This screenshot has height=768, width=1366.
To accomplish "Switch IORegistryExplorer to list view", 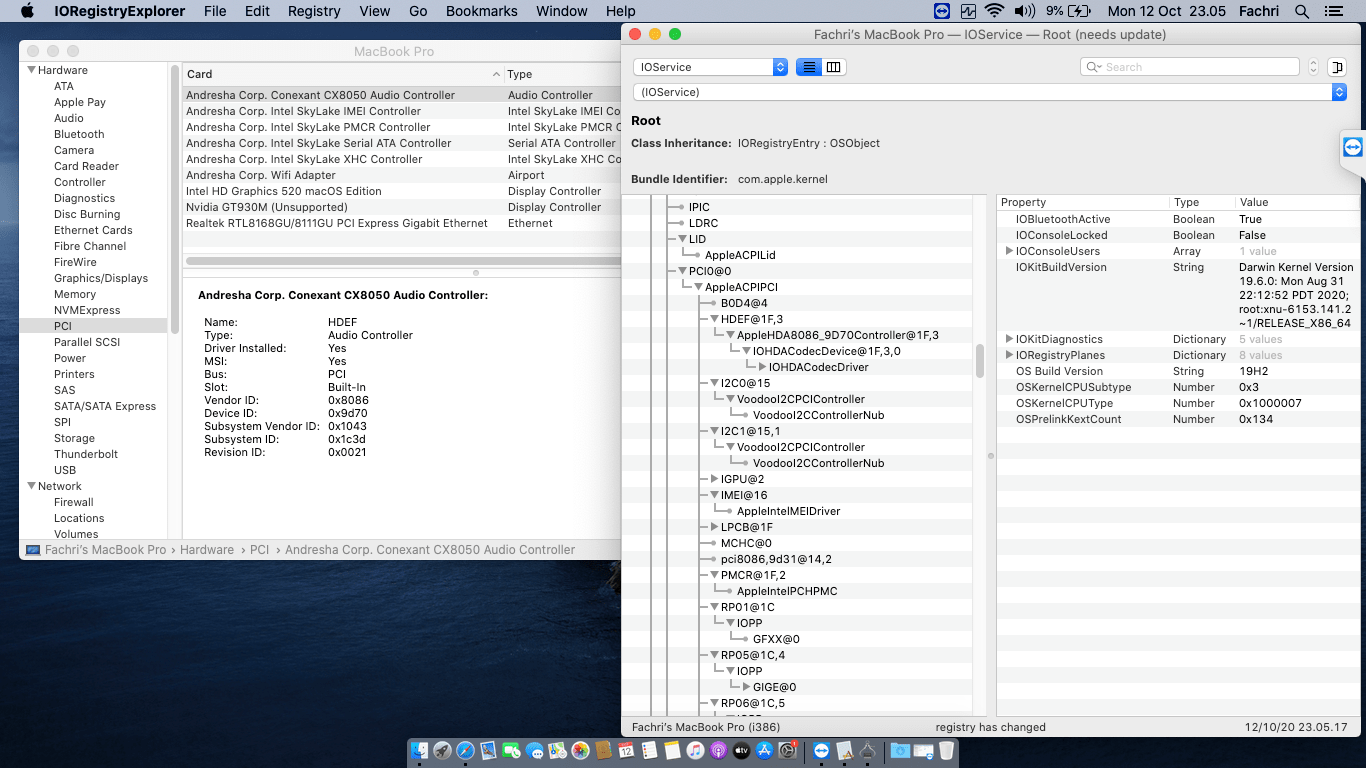I will click(x=809, y=67).
